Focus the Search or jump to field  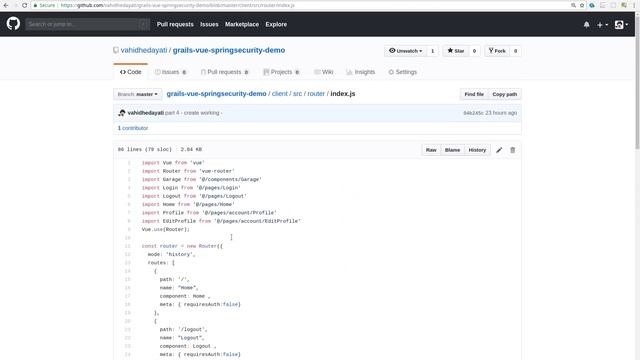[x=87, y=24]
